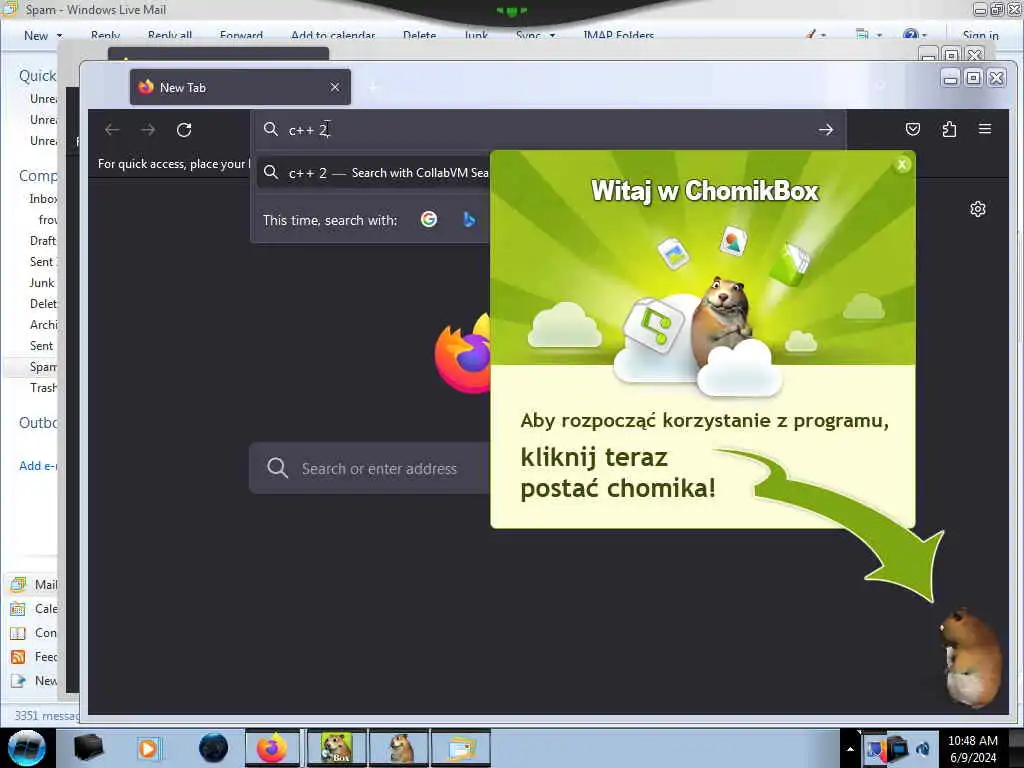The image size is (1024, 768).
Task: Click Add to calendar in Live Mail
Action: [333, 35]
